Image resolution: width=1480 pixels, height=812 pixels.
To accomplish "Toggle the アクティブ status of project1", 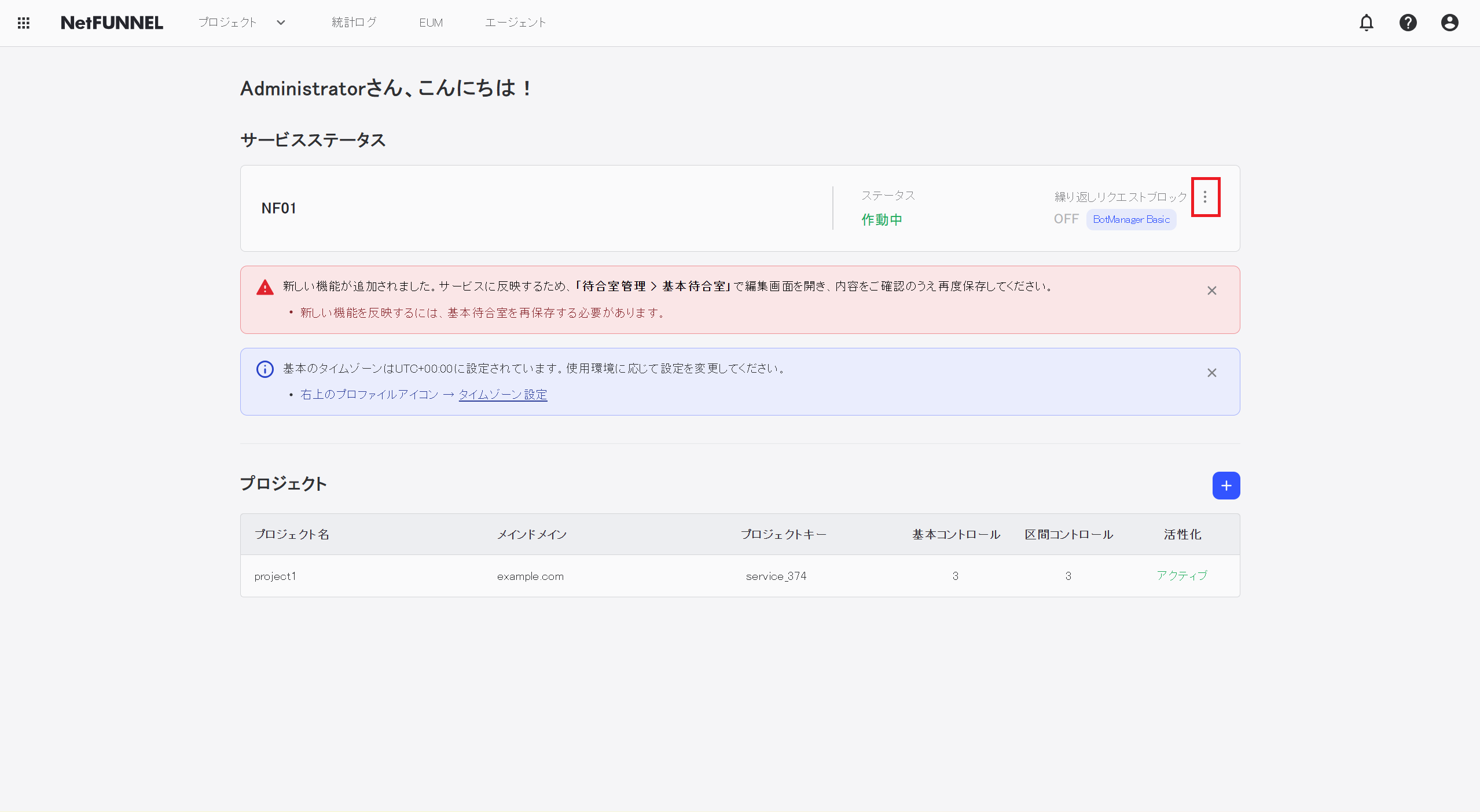I will tap(1181, 576).
